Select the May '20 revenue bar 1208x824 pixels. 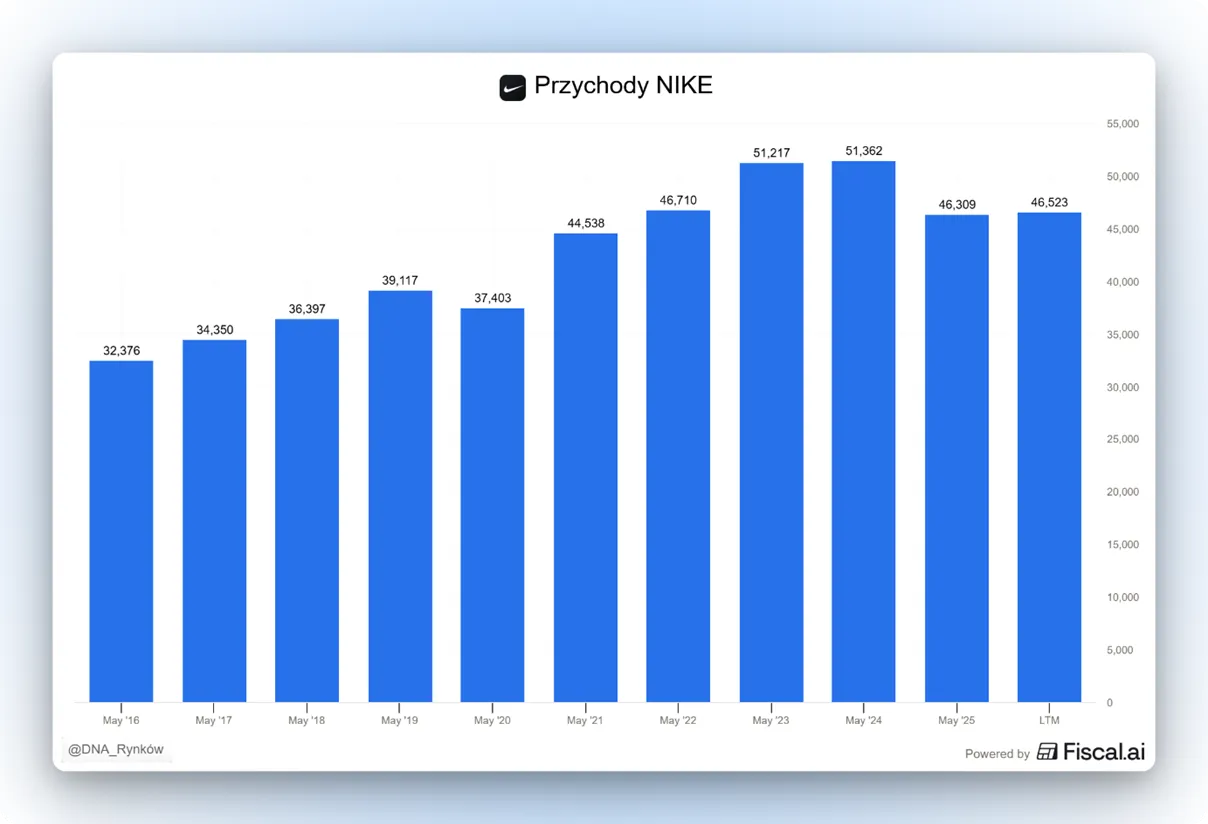(492, 505)
